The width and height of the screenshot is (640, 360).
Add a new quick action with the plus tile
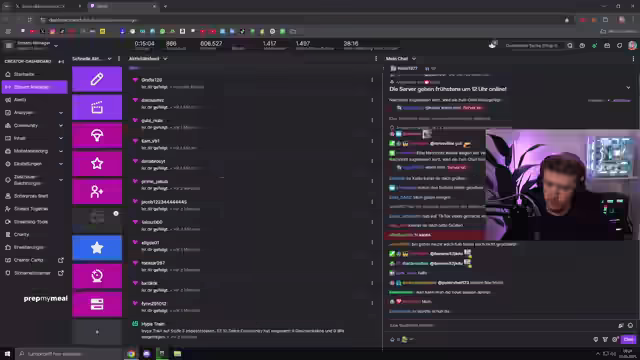97,332
